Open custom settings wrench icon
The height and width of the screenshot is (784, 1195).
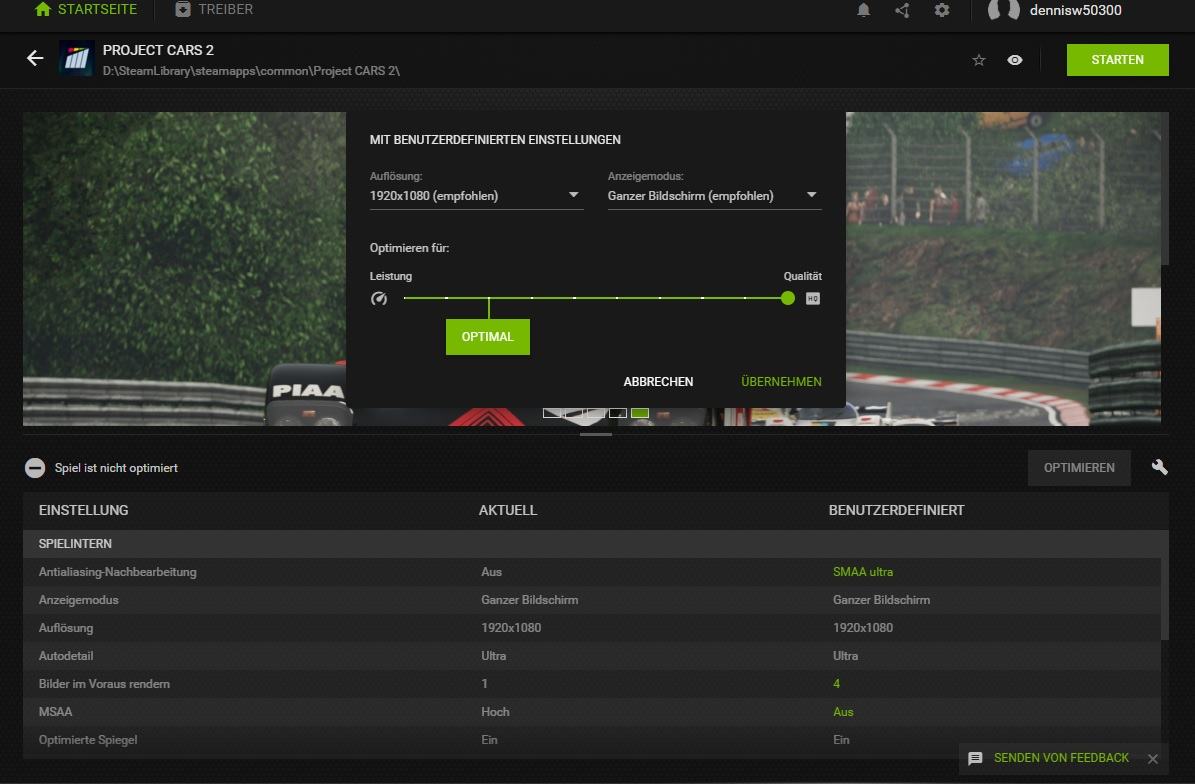coord(1159,467)
